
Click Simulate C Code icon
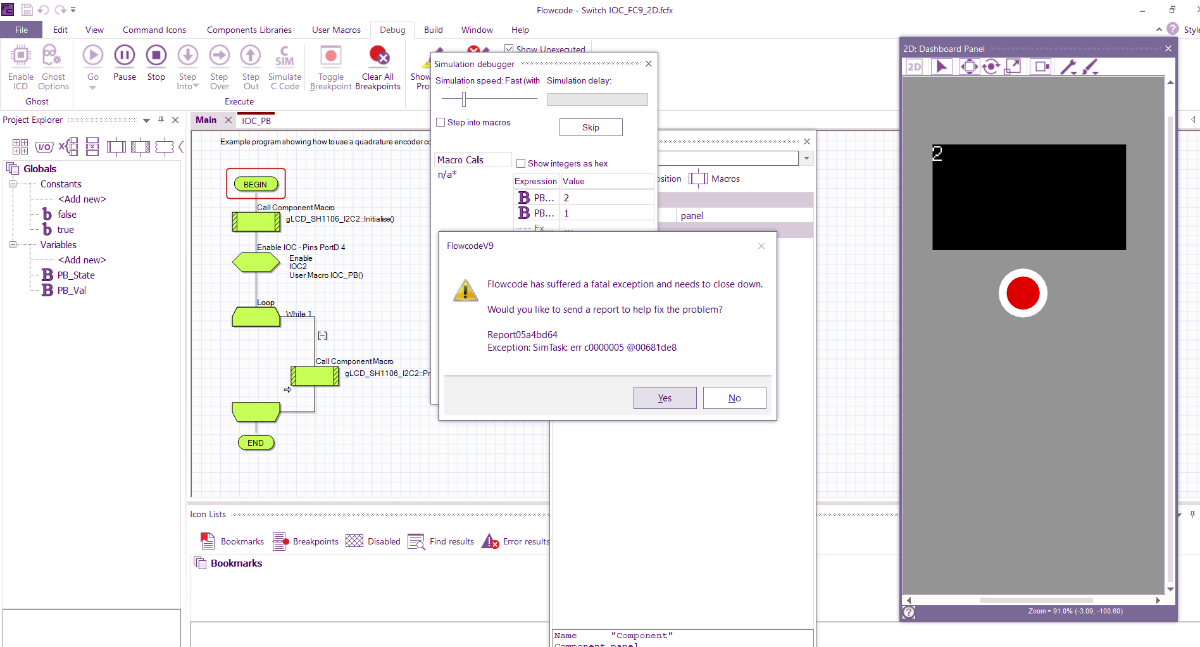[284, 56]
